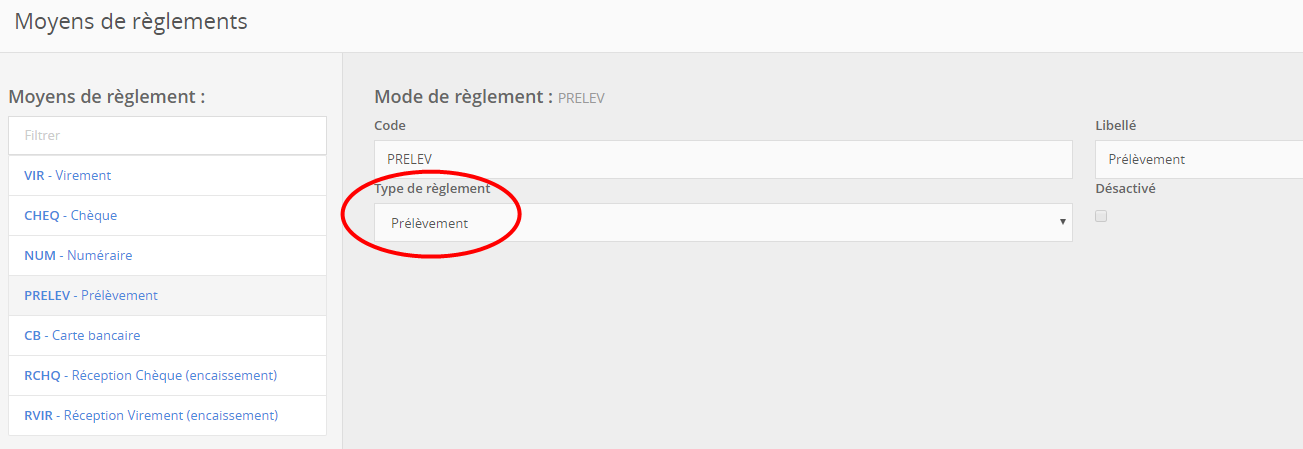The height and width of the screenshot is (449, 1303).
Task: Select VIR - Virement payment method
Action: point(68,175)
